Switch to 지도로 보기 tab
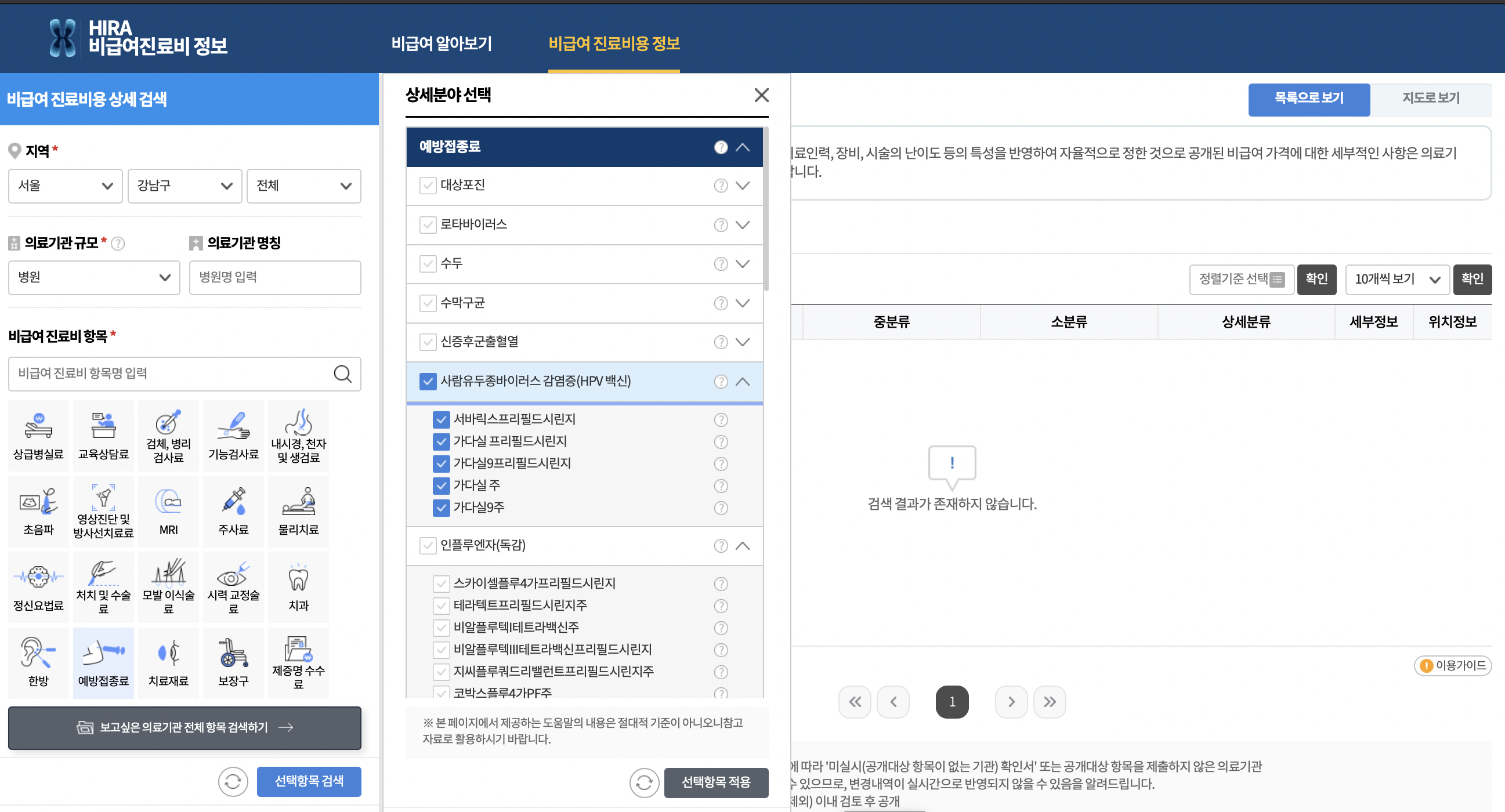This screenshot has height=812, width=1505. point(1430,98)
